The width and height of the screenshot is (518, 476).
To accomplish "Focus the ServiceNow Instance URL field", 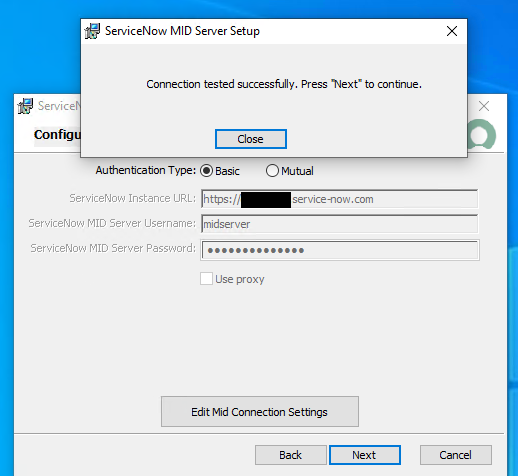I will click(x=340, y=199).
